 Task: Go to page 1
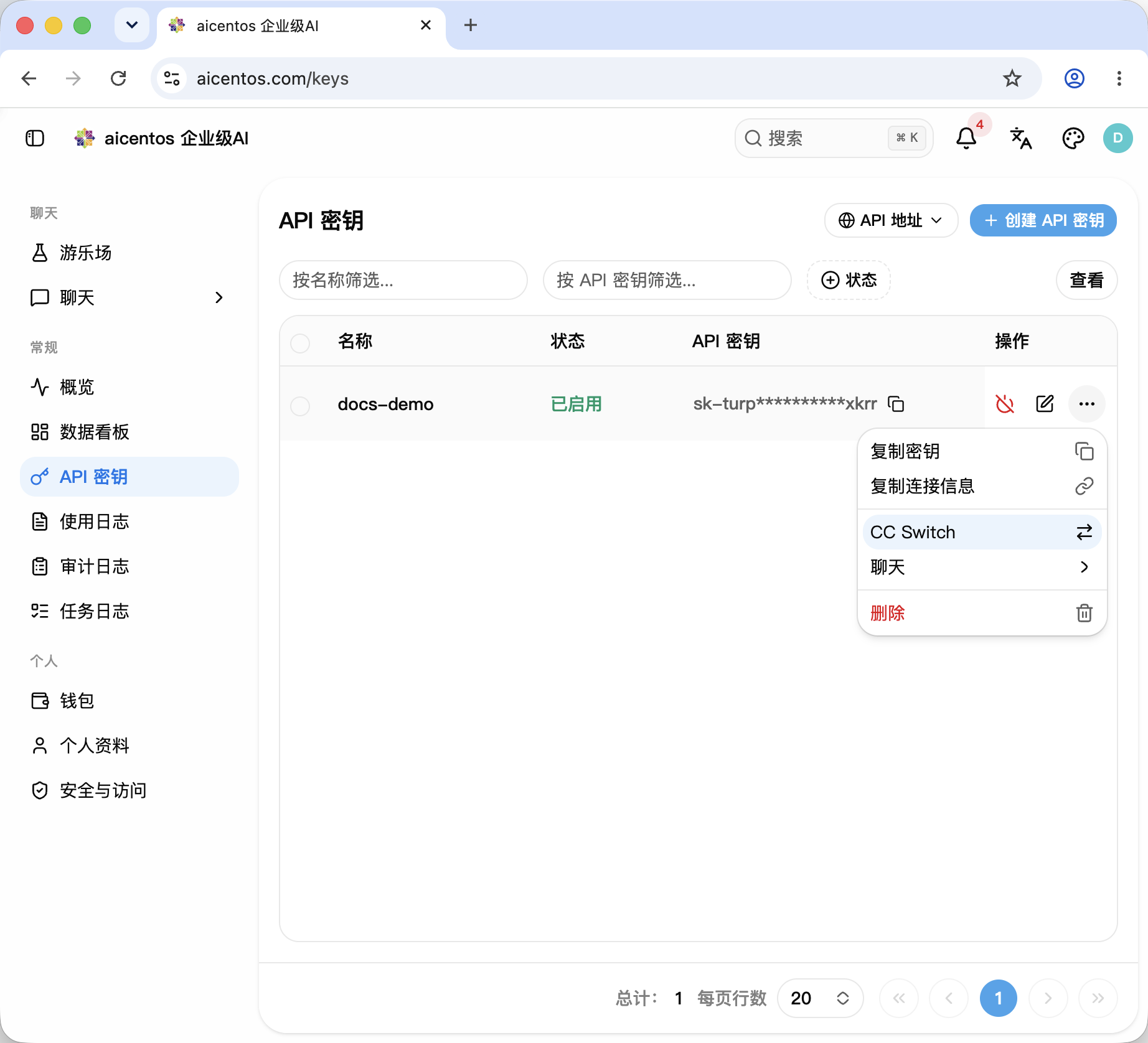[998, 998]
